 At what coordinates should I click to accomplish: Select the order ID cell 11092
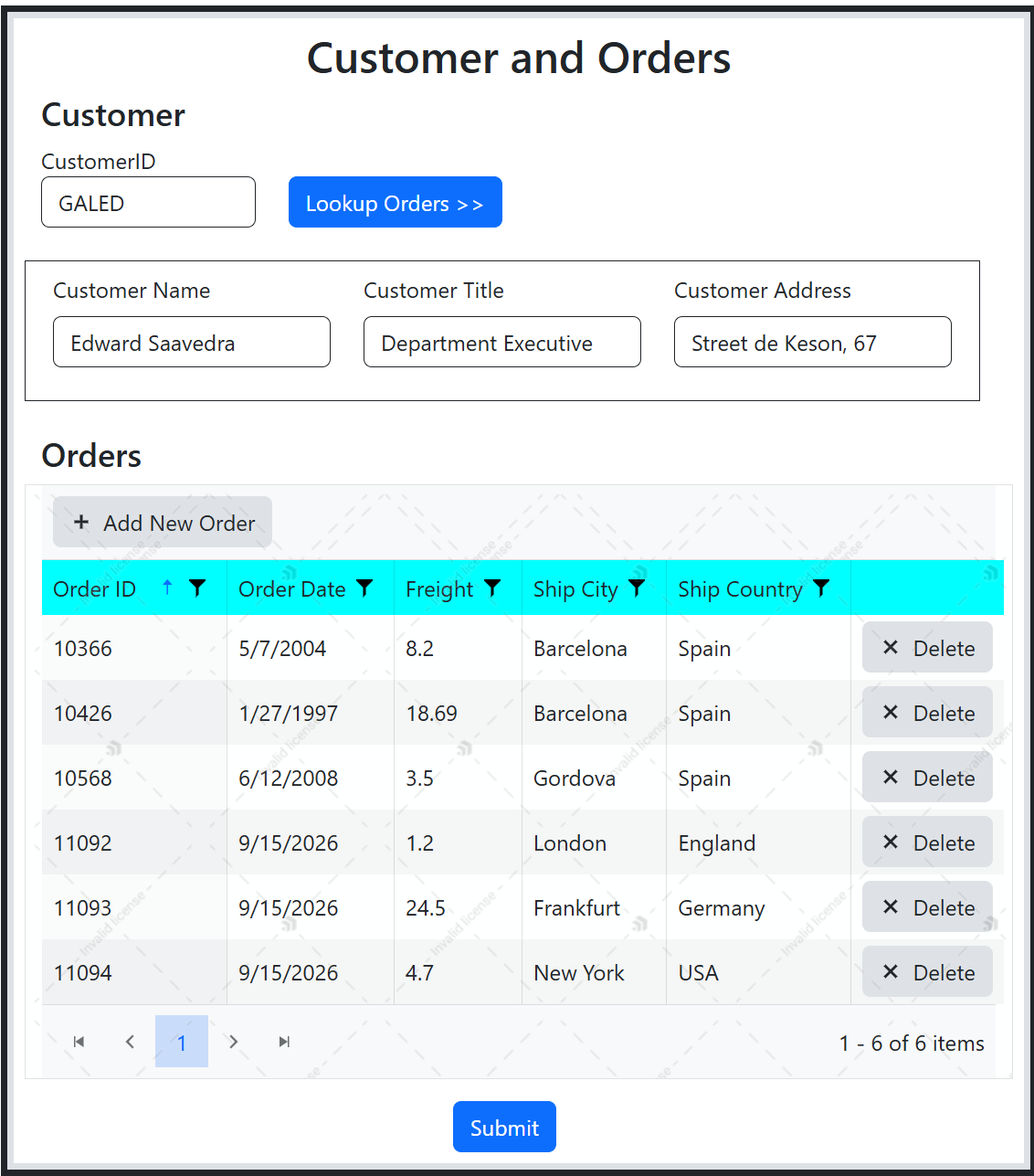tap(134, 842)
